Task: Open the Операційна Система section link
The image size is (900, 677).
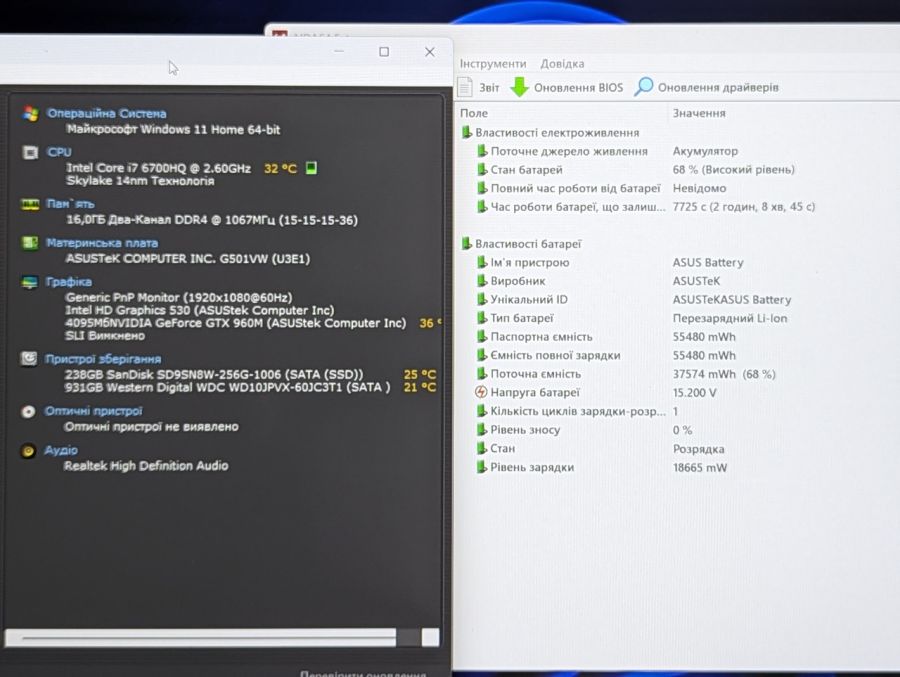Action: 107,114
